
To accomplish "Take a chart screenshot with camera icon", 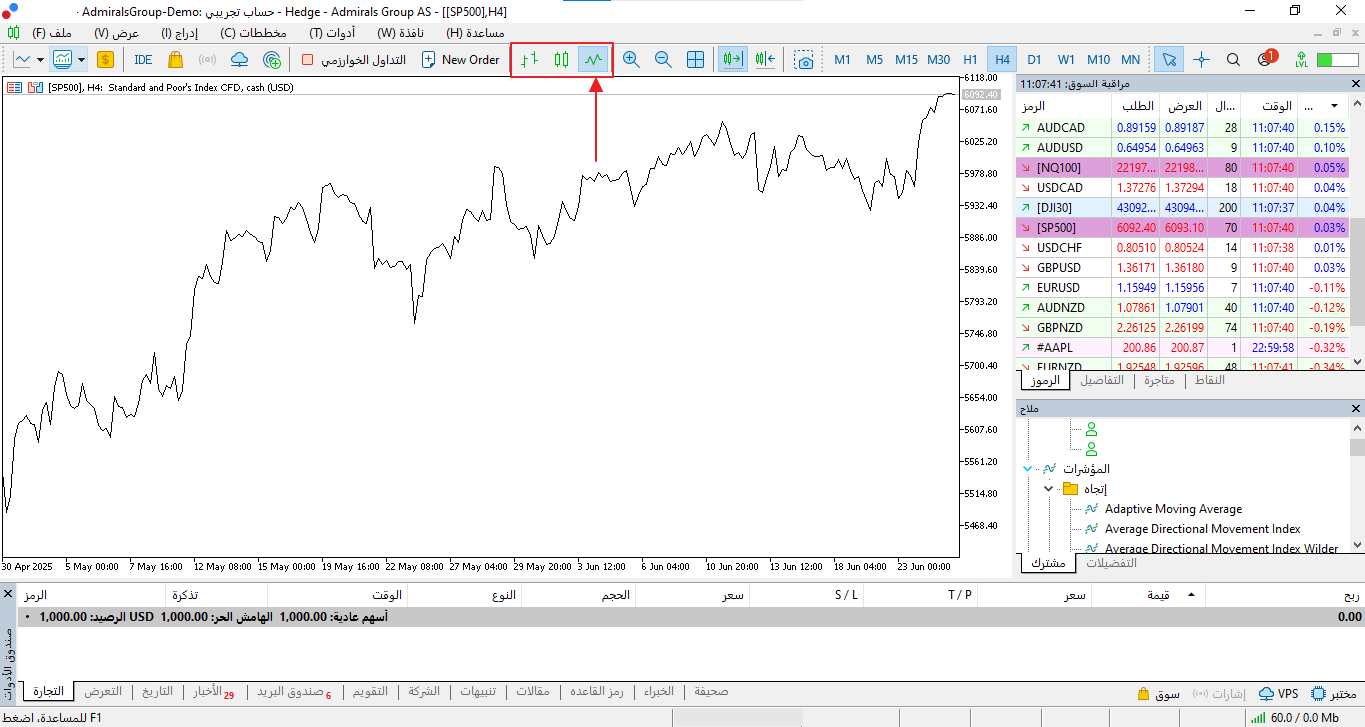I will click(804, 60).
